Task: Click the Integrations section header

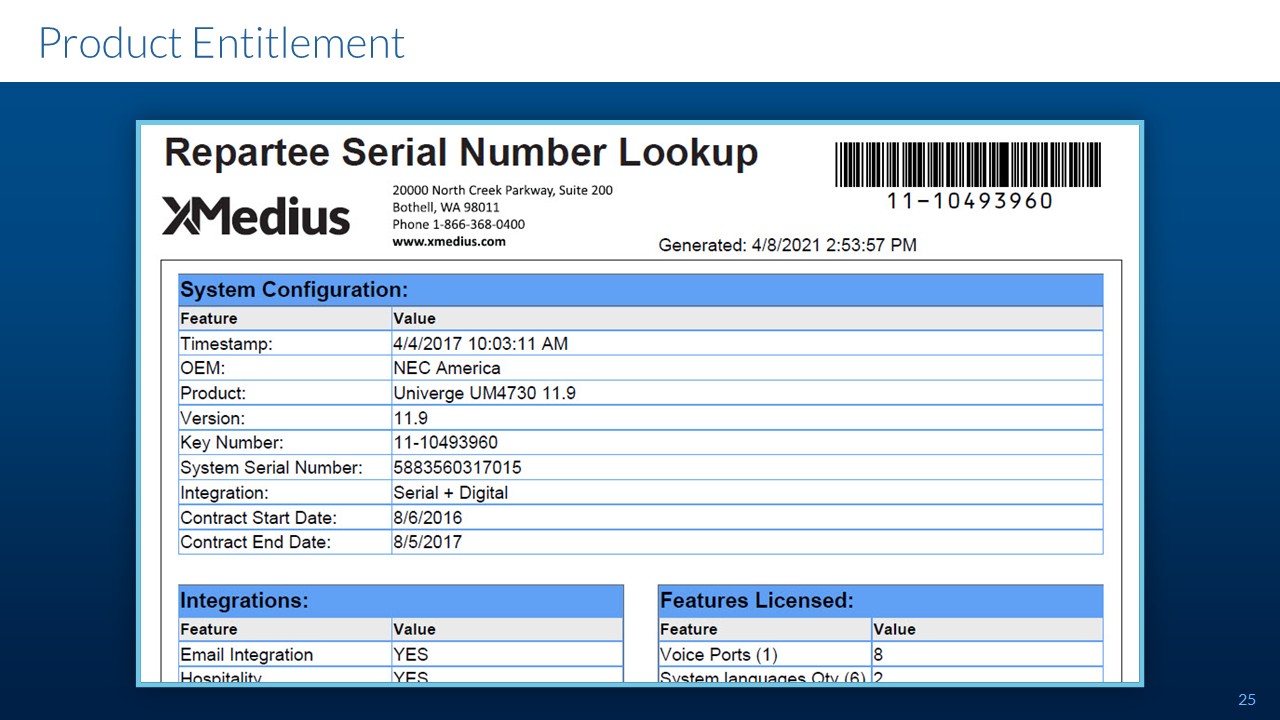Action: (244, 601)
